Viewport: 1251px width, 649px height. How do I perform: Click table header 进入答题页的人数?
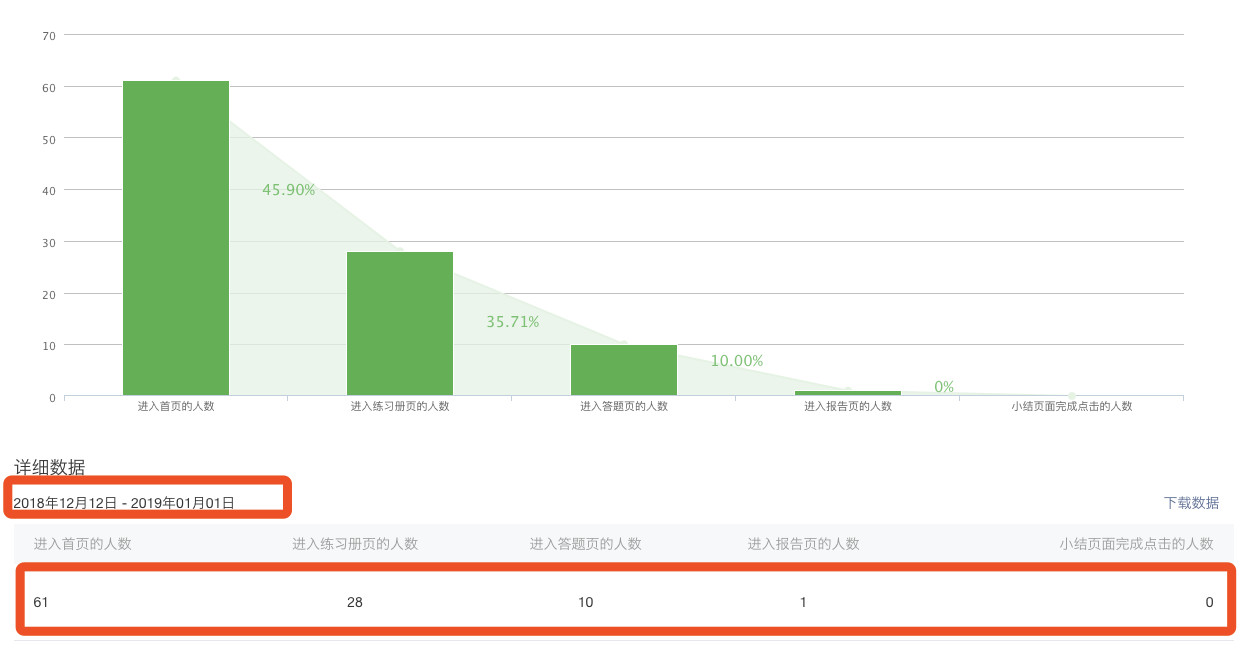(586, 544)
